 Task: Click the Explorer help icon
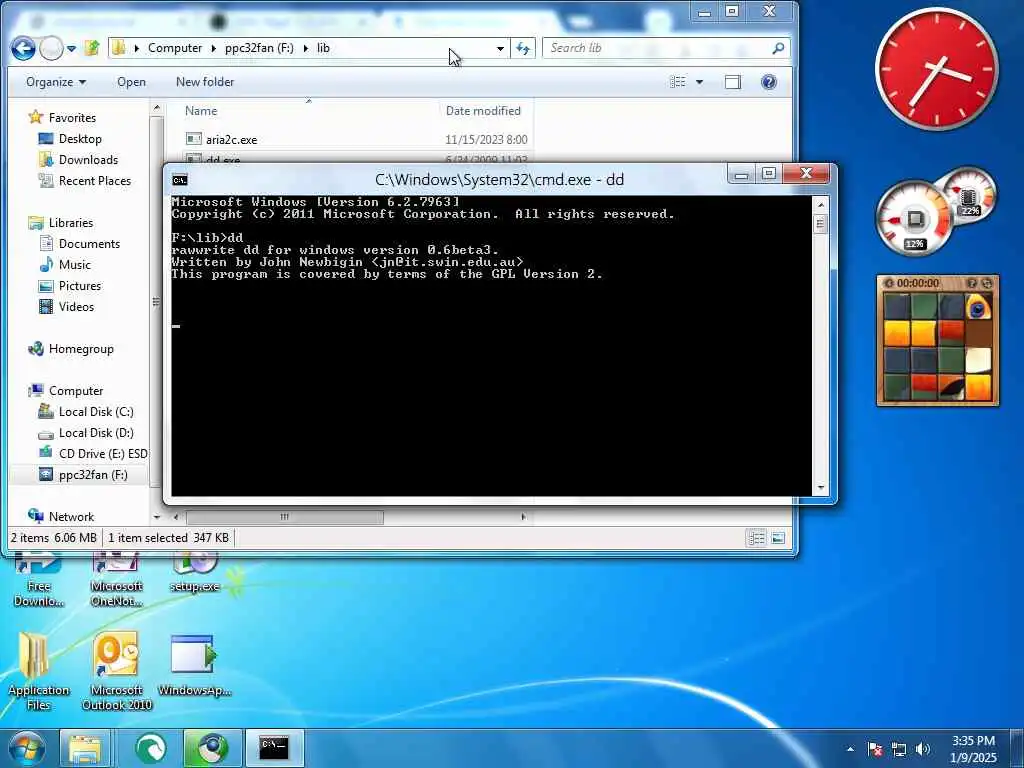769,82
